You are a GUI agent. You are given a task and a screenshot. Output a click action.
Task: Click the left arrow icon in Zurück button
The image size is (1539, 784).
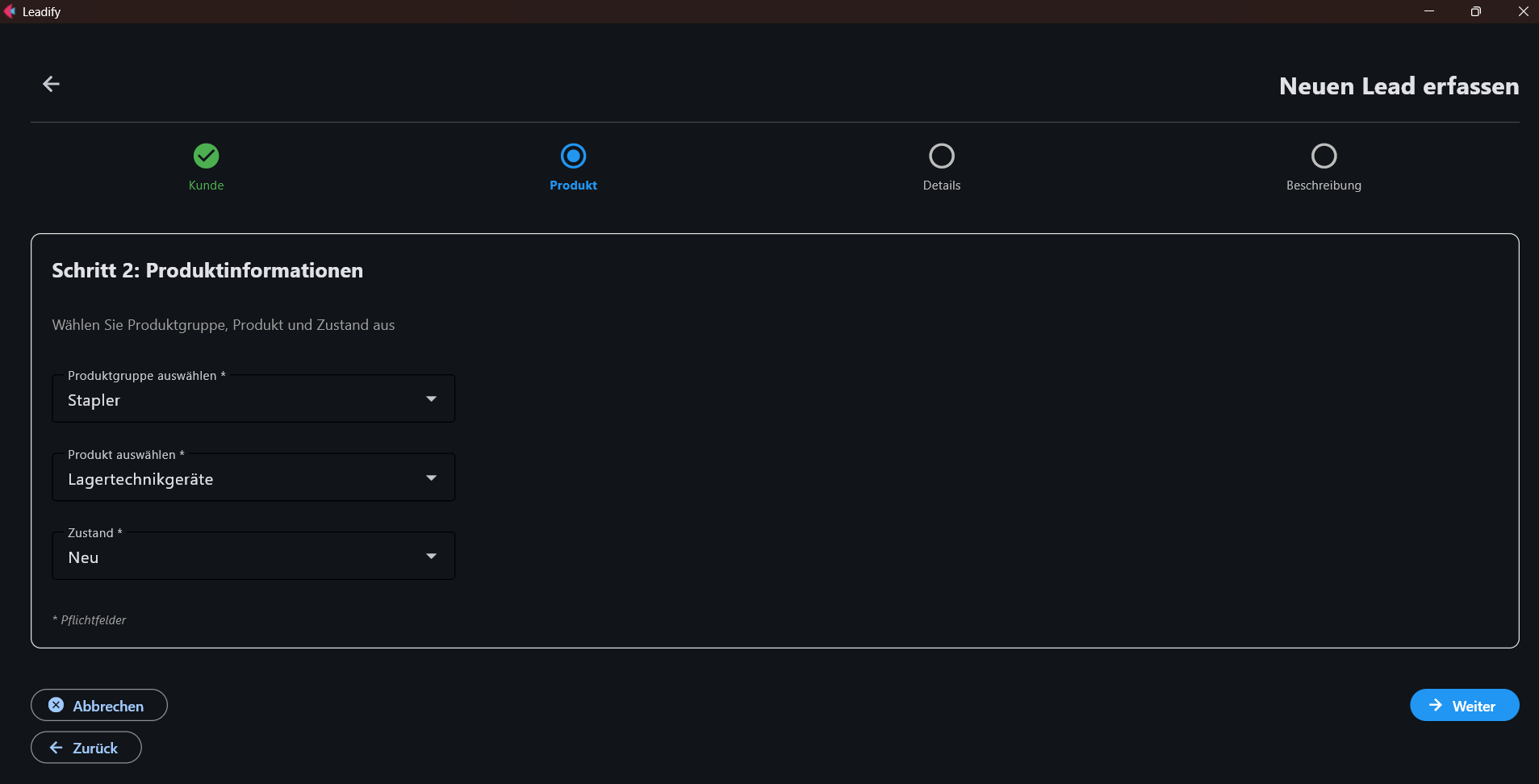pyautogui.click(x=56, y=748)
